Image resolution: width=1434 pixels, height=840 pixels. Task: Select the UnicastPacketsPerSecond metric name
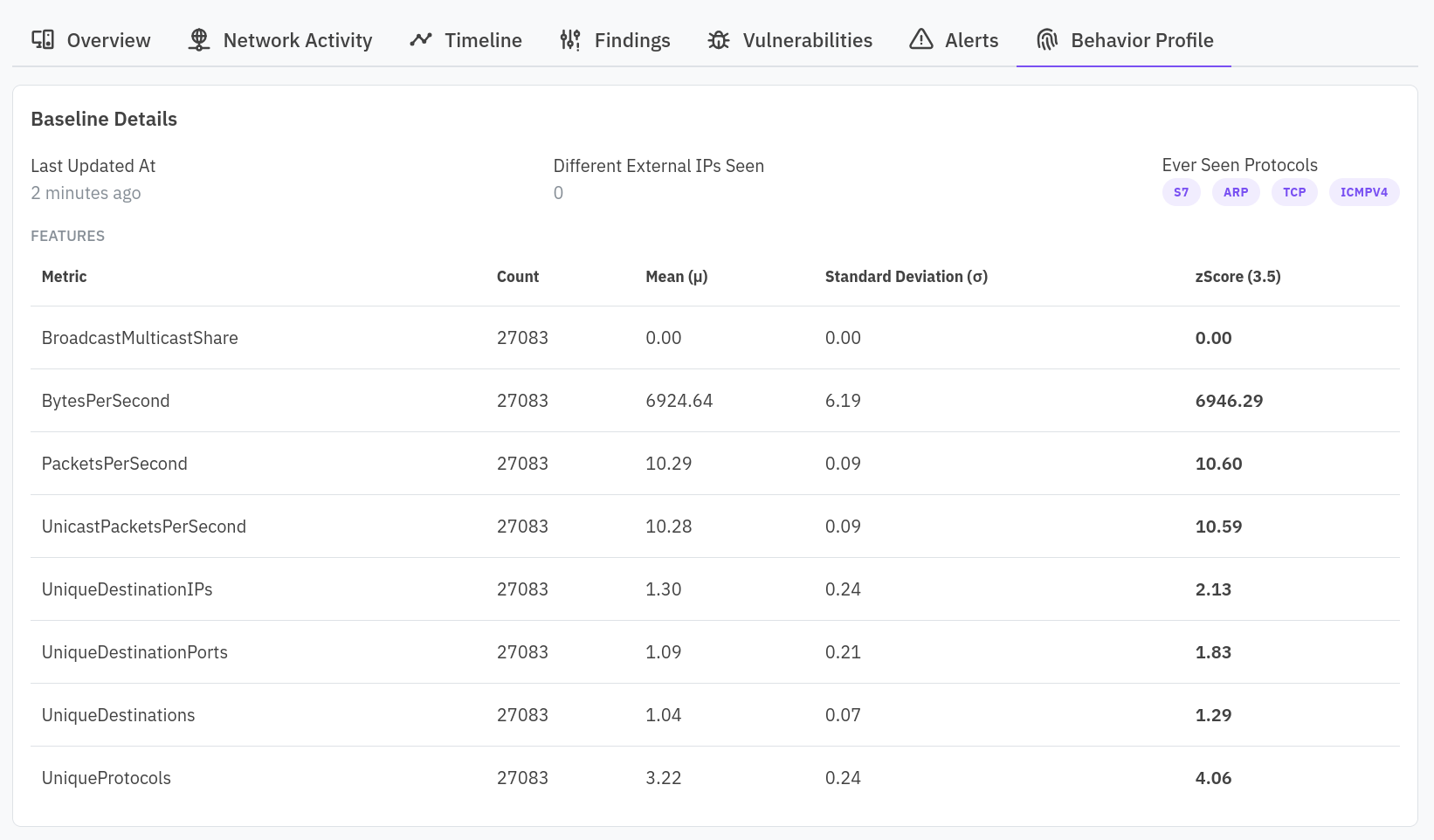(x=144, y=527)
